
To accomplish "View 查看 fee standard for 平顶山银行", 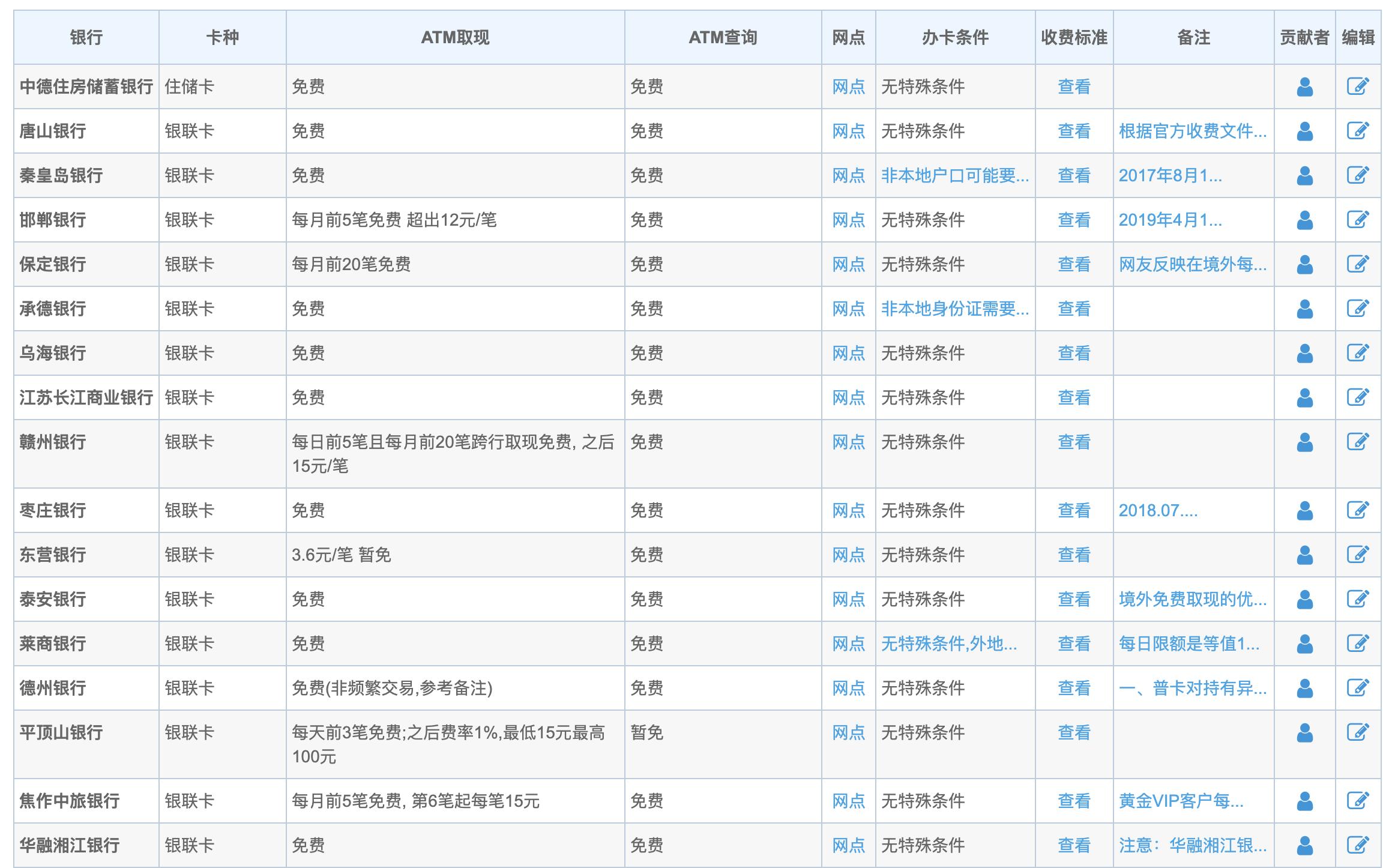I will (x=1074, y=733).
